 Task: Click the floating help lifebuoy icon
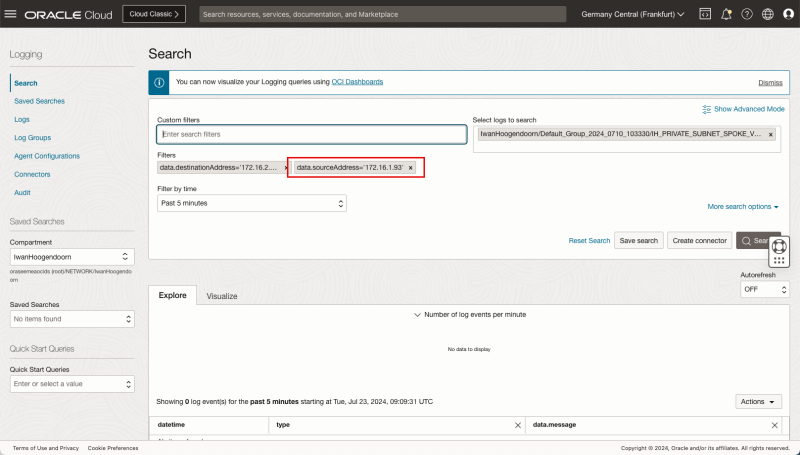point(780,246)
